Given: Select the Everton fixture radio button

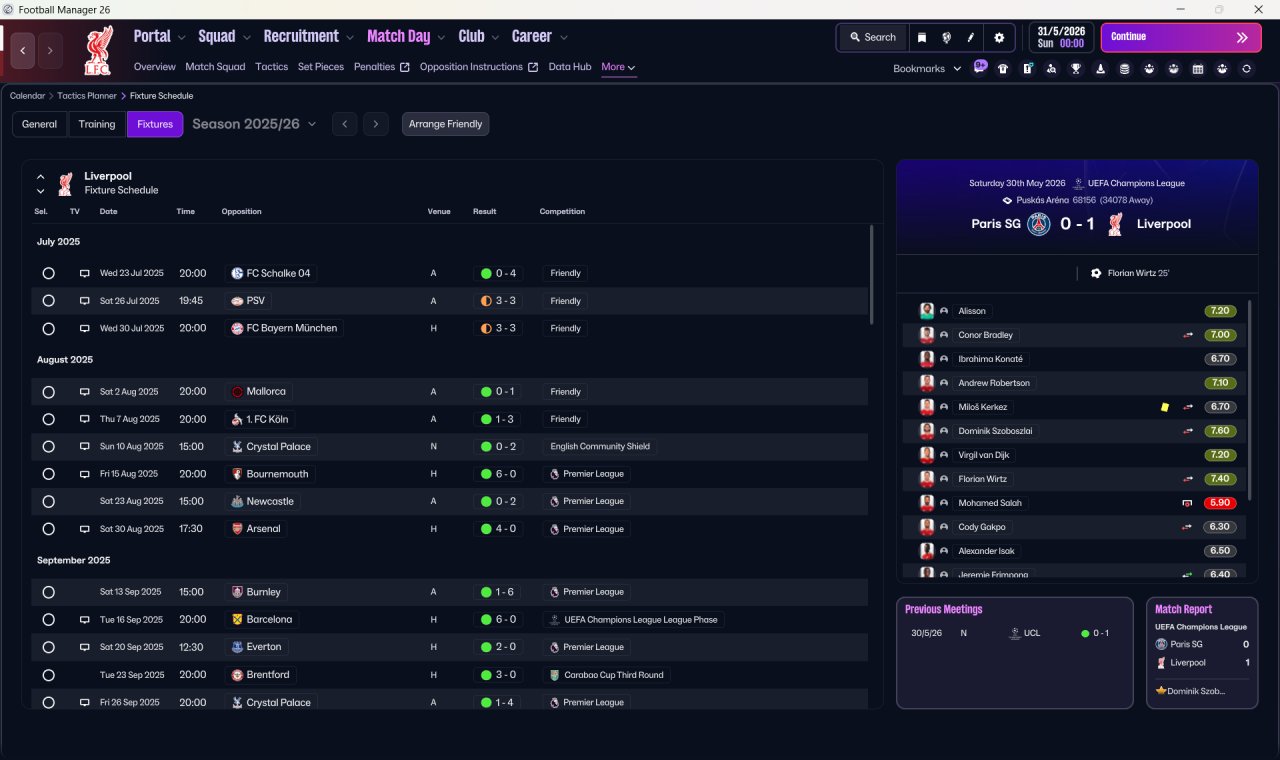Looking at the screenshot, I should 48,647.
